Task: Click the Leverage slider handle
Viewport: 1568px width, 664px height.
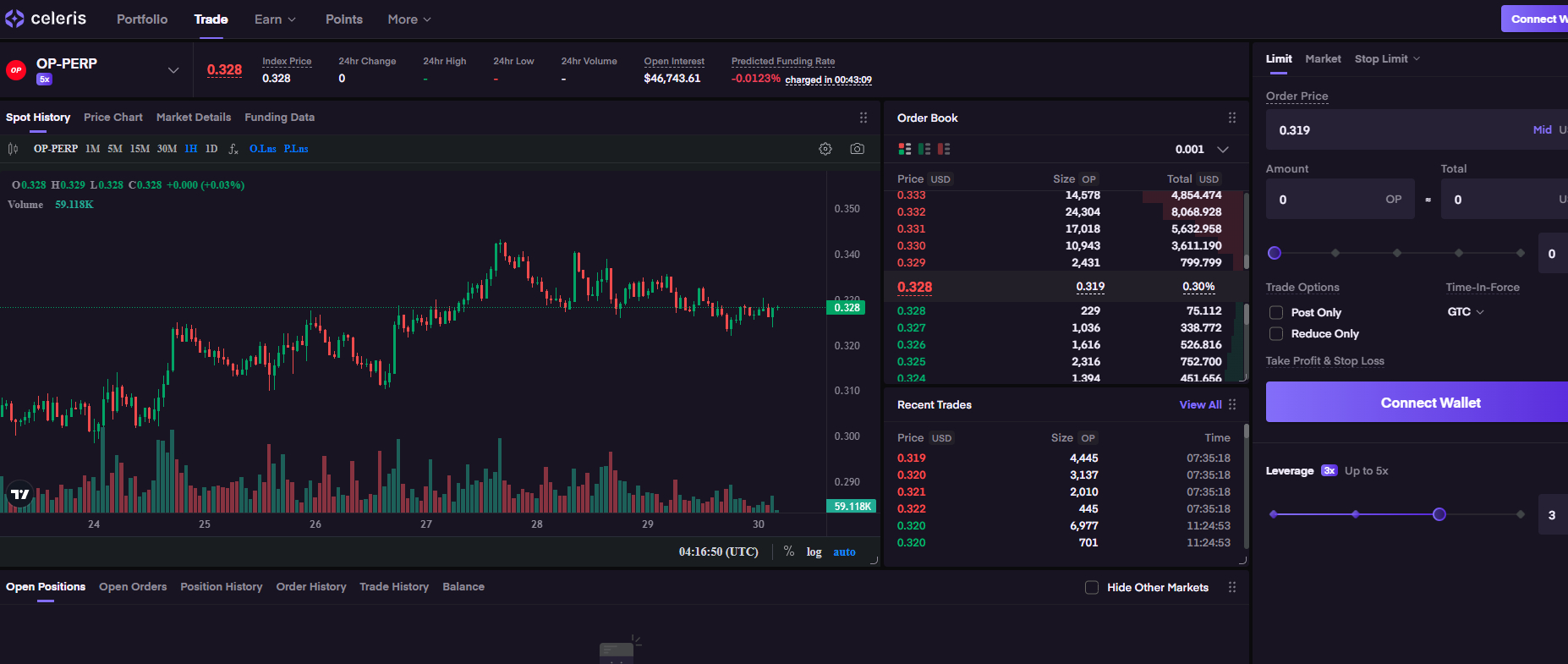Action: click(1439, 514)
